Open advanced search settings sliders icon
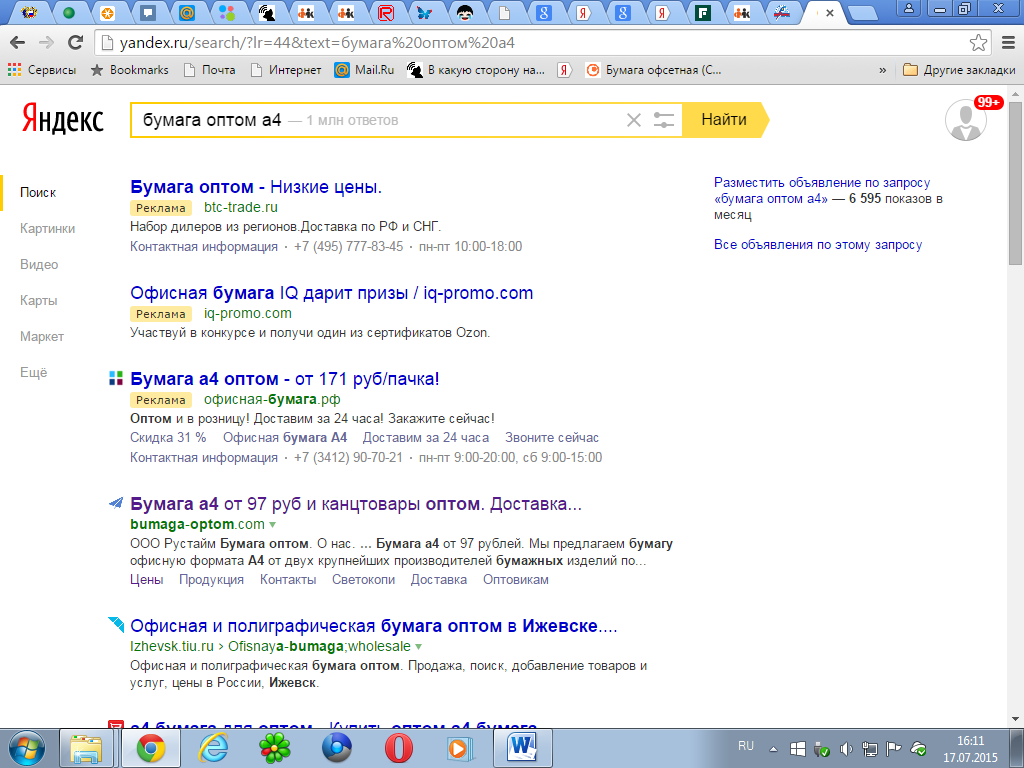The height and width of the screenshot is (768, 1024). tap(664, 120)
